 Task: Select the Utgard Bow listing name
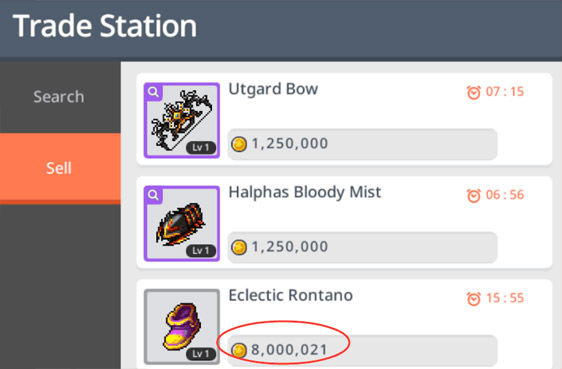pos(273,89)
